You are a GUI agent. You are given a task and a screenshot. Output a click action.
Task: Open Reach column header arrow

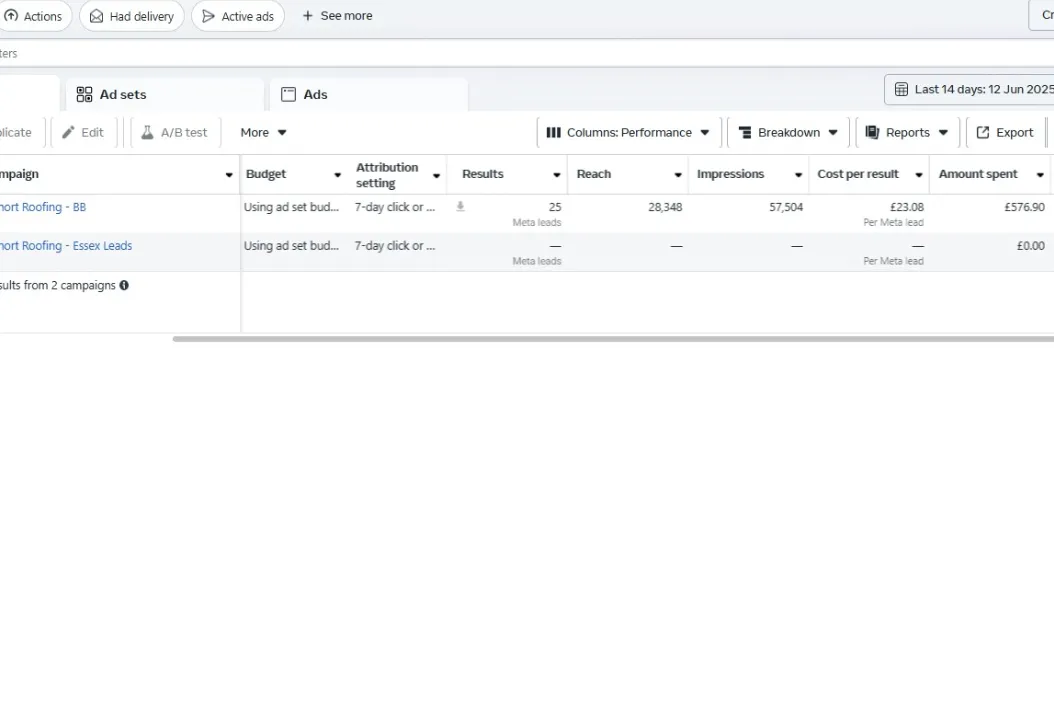pos(678,175)
